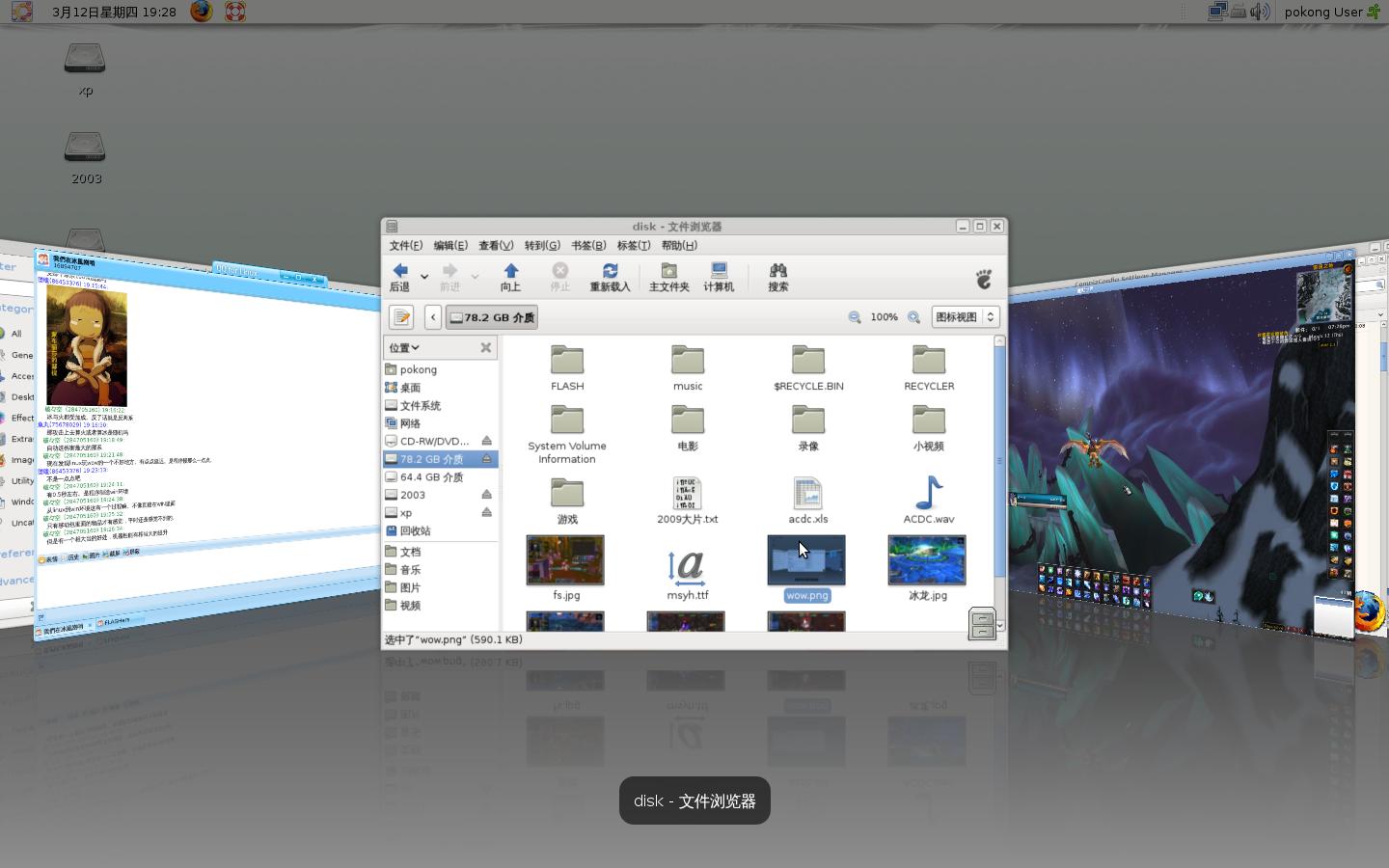Select 文件系统 in the sidebar
The height and width of the screenshot is (868, 1389).
pos(441,406)
